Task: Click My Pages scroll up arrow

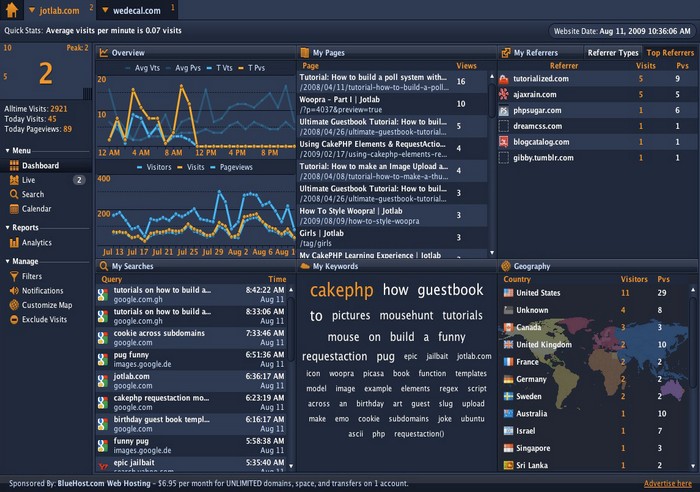Action: (492, 77)
